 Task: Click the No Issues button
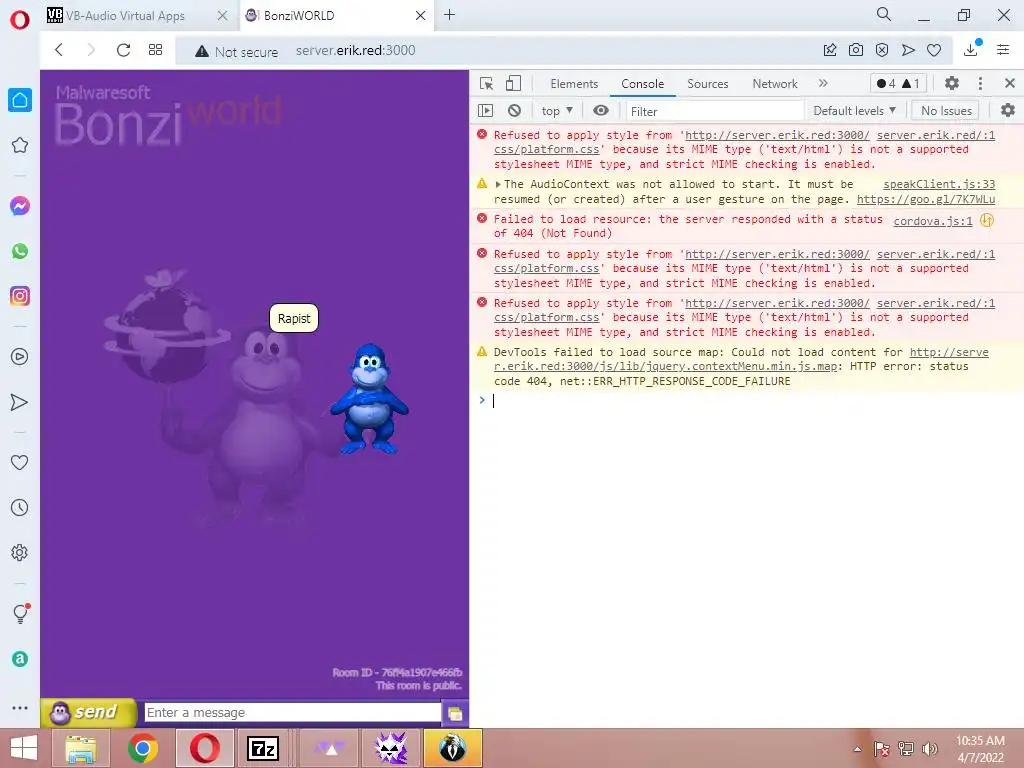click(946, 111)
